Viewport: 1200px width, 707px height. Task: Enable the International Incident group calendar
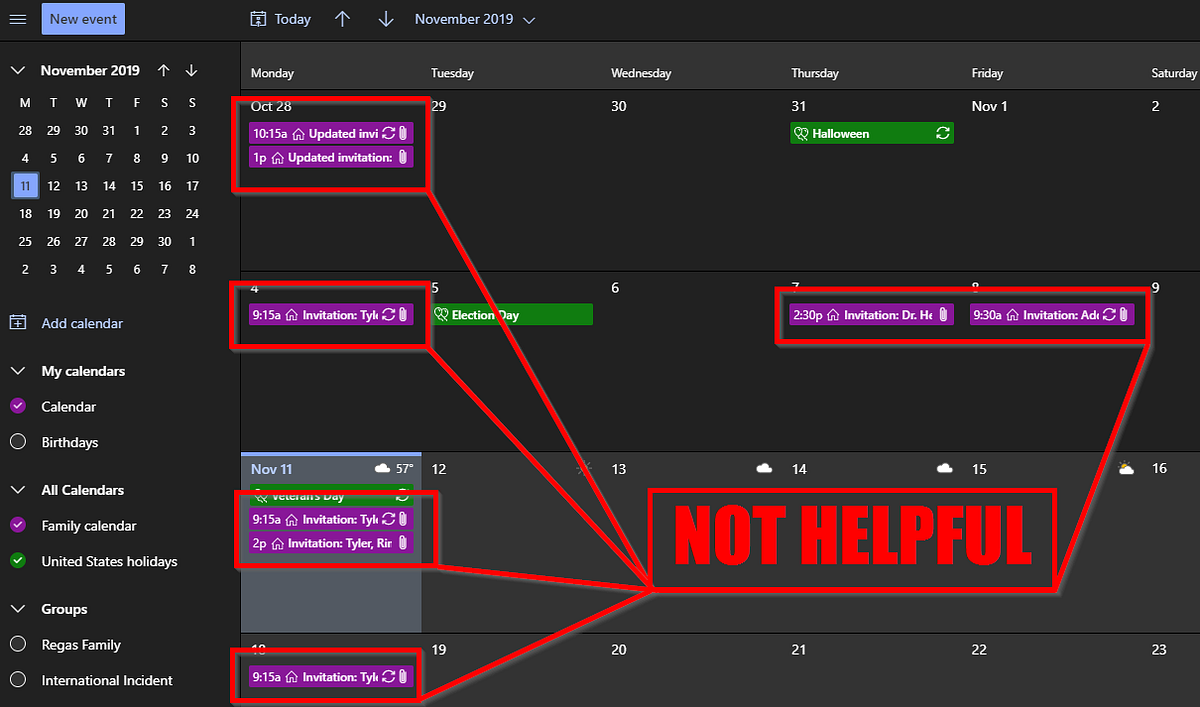point(17,680)
